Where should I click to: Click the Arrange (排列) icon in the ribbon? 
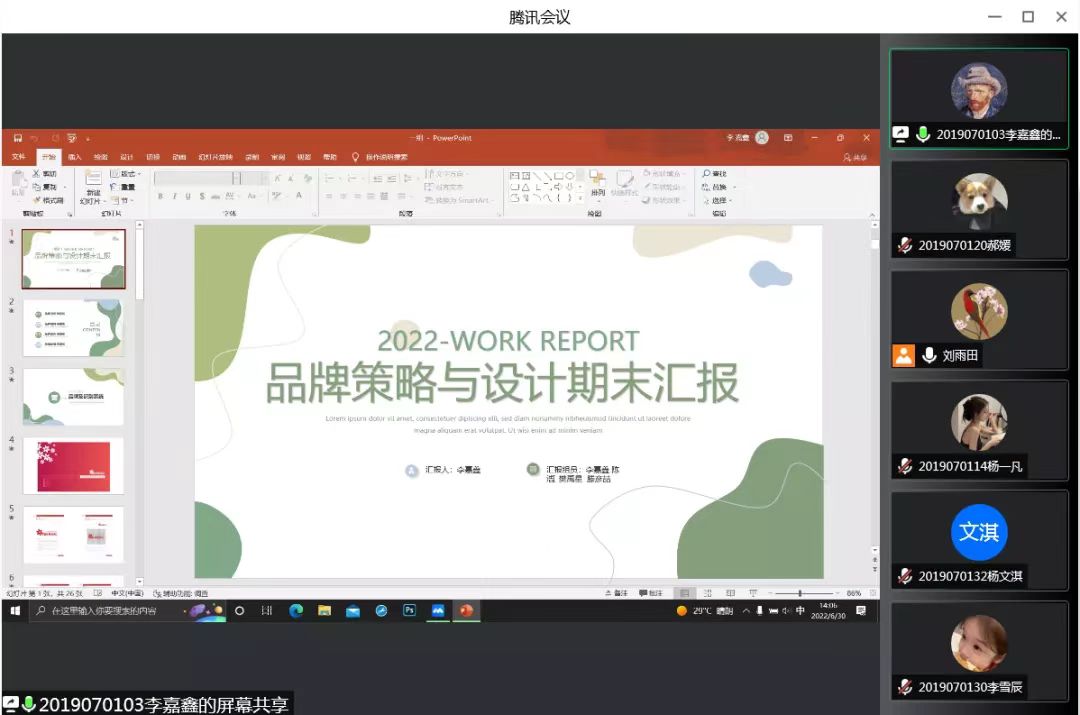point(598,180)
